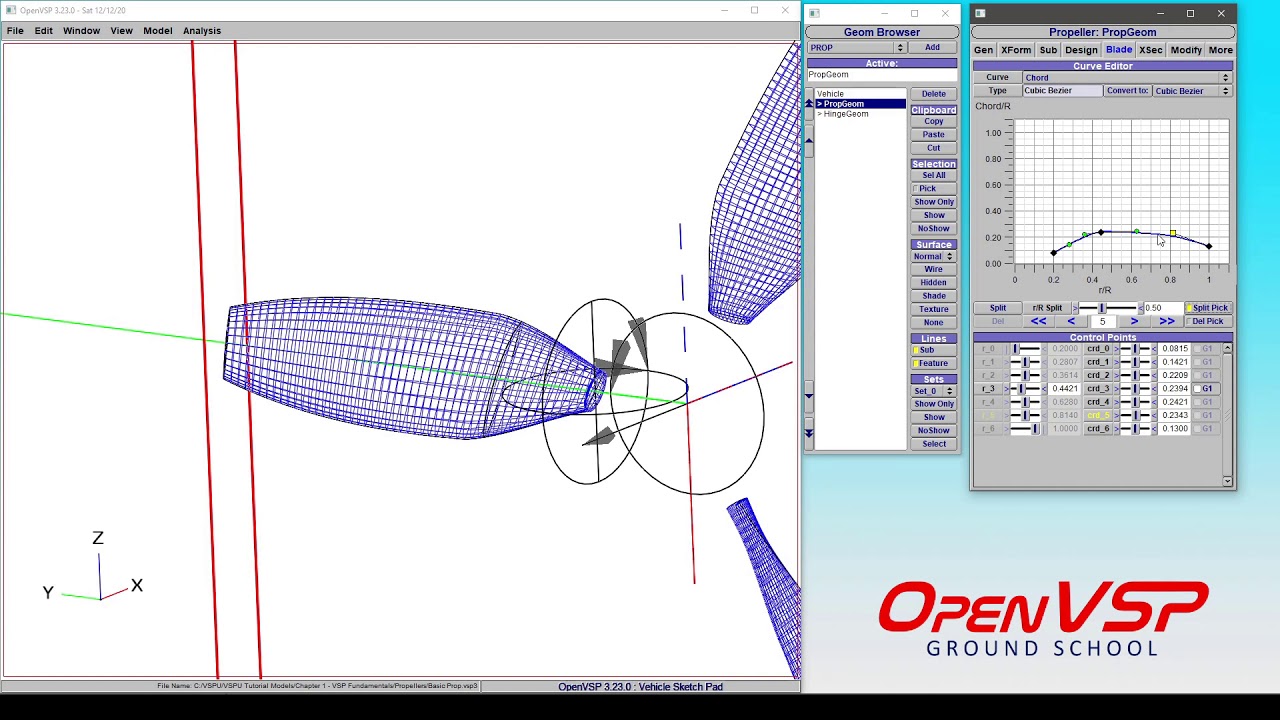Viewport: 1280px width, 720px height.
Task: Open the Window menu
Action: pos(81,31)
